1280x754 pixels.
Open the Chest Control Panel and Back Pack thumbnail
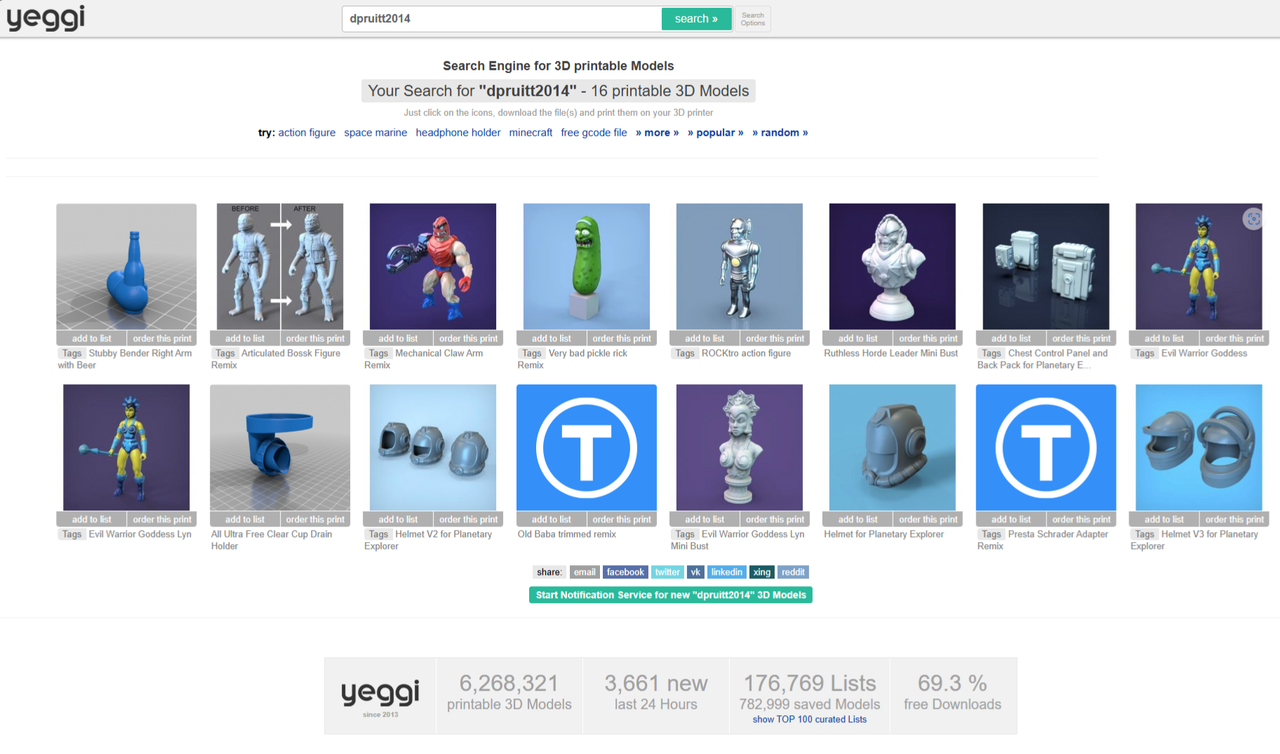pyautogui.click(x=1046, y=267)
